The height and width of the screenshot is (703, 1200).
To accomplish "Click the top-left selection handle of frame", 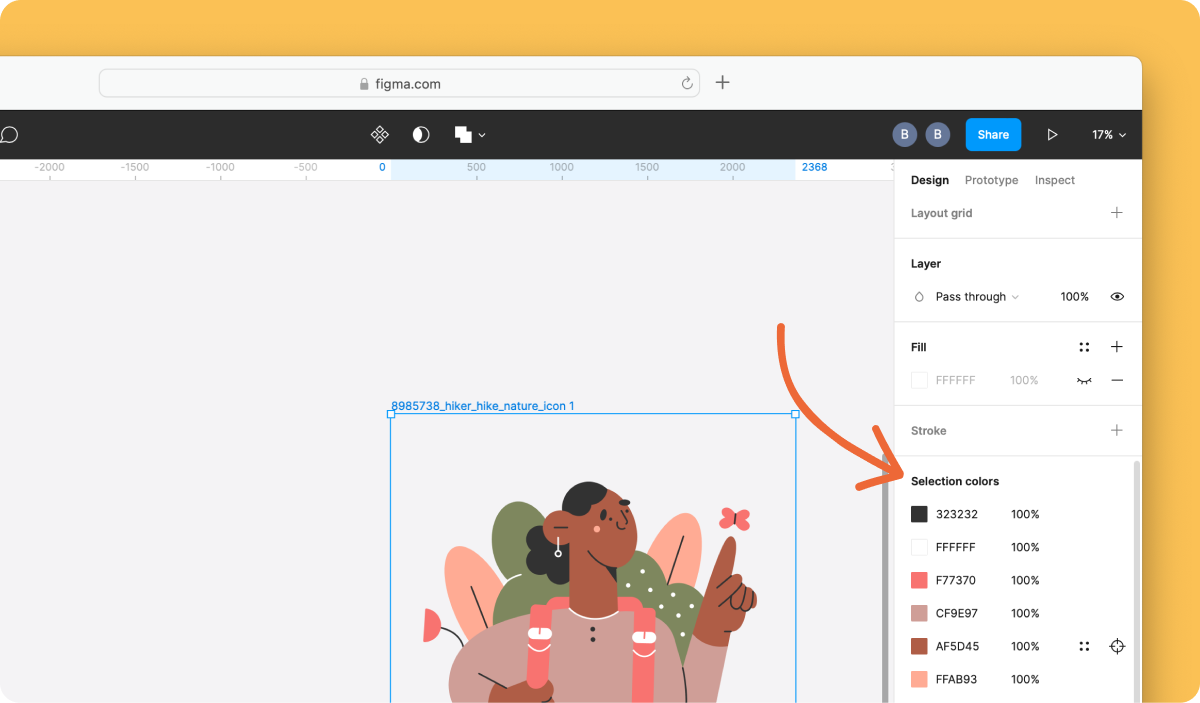I will coord(390,414).
